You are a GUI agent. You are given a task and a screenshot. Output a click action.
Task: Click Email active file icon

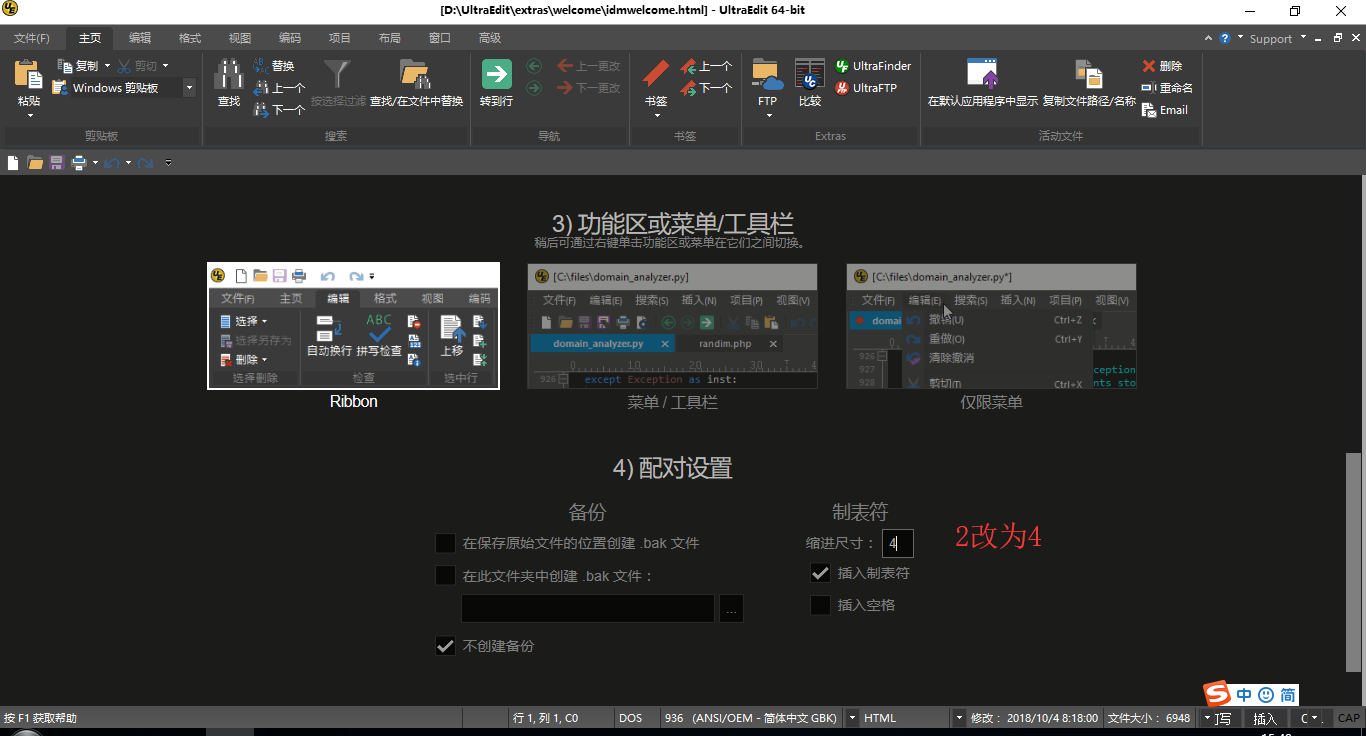(1149, 110)
